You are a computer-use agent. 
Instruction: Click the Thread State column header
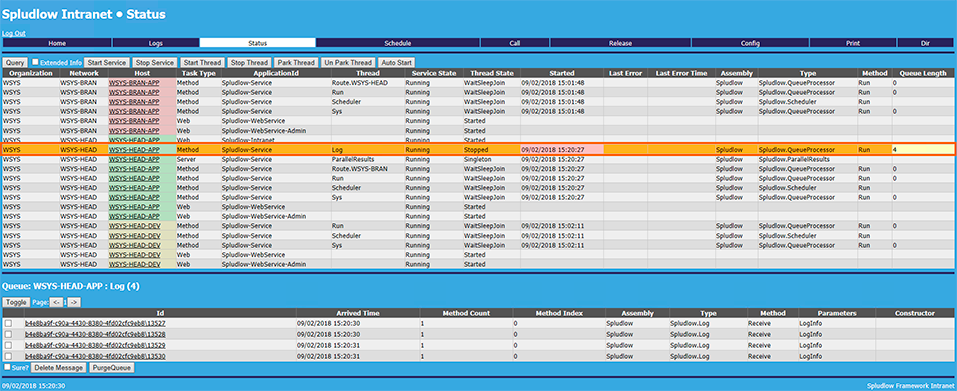tap(491, 73)
